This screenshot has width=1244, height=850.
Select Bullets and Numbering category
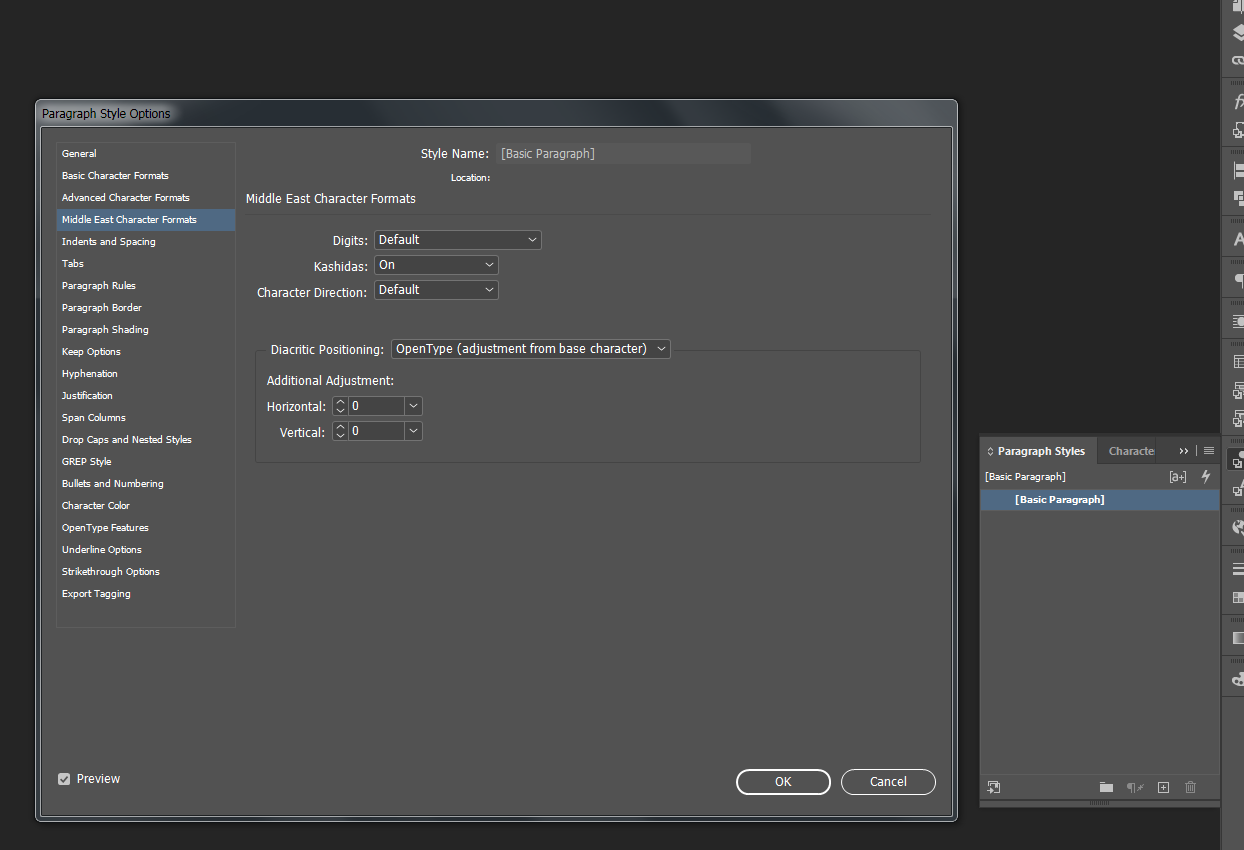pyautogui.click(x=146, y=484)
